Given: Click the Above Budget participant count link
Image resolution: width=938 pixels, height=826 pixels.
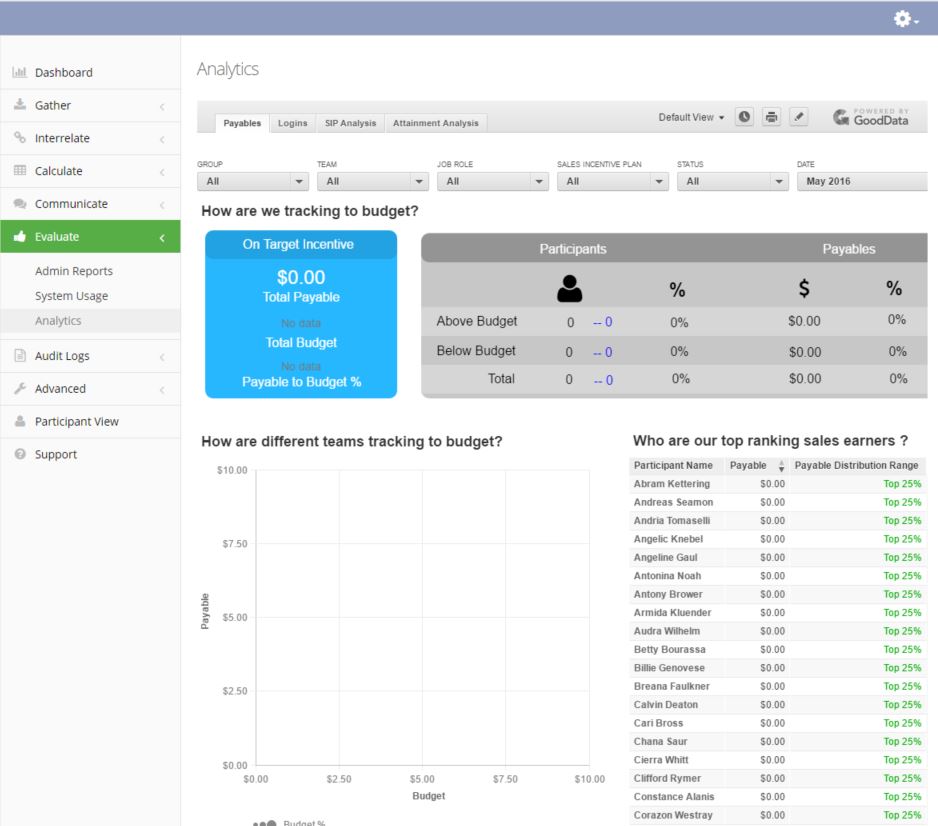Looking at the screenshot, I should [x=602, y=322].
